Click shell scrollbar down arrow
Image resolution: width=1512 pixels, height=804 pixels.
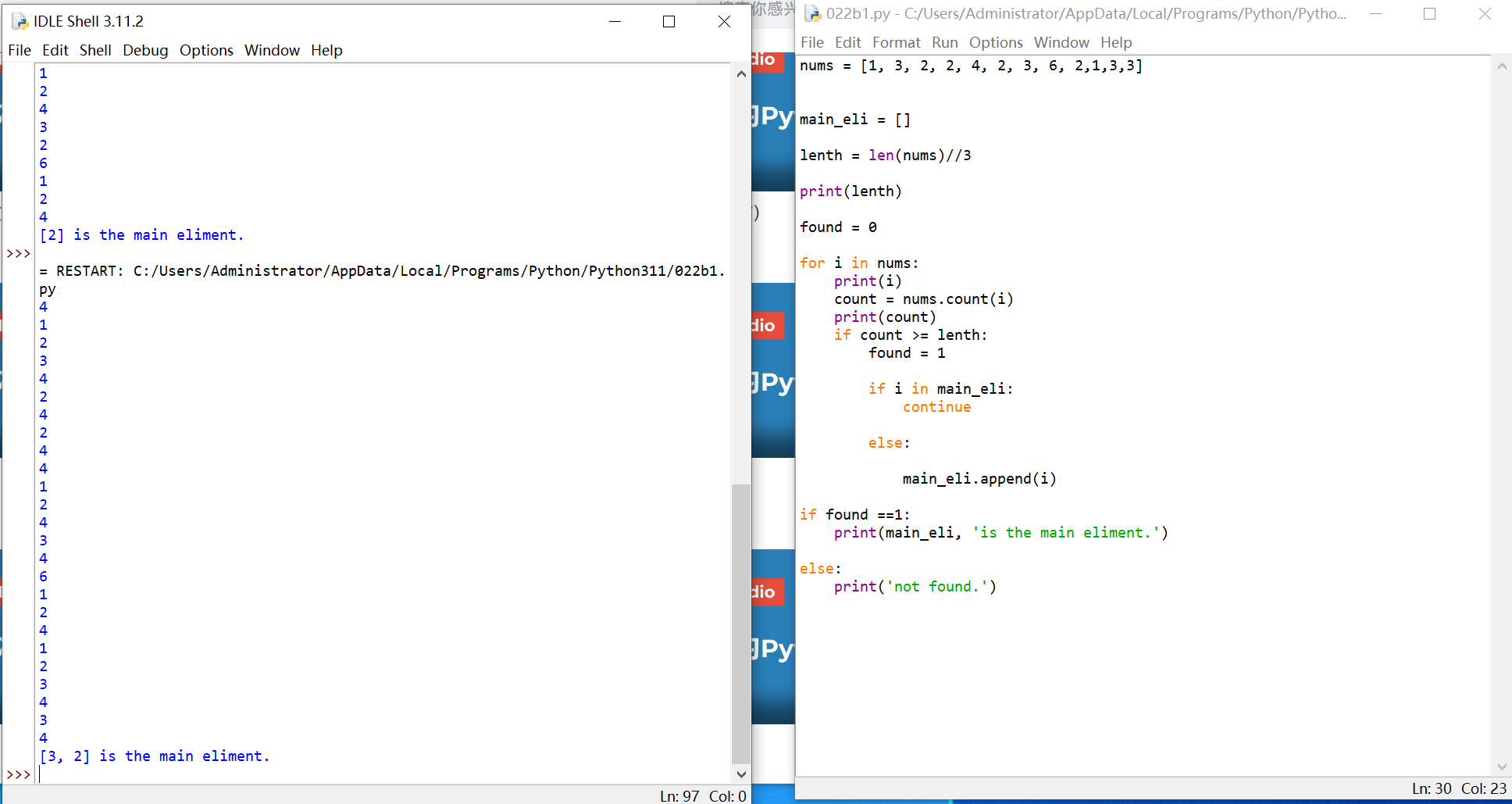741,774
